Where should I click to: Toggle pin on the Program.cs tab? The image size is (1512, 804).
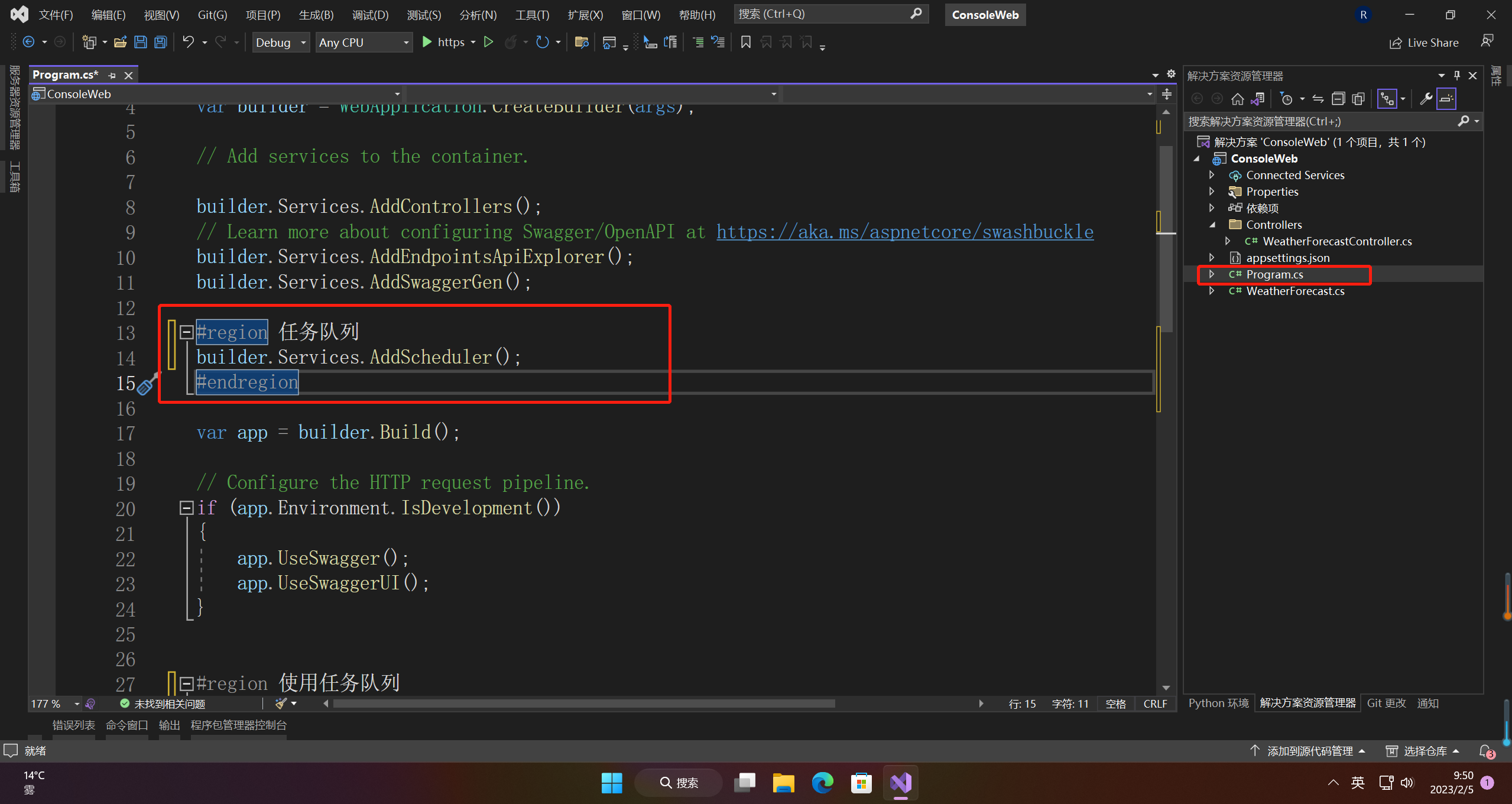pyautogui.click(x=112, y=75)
